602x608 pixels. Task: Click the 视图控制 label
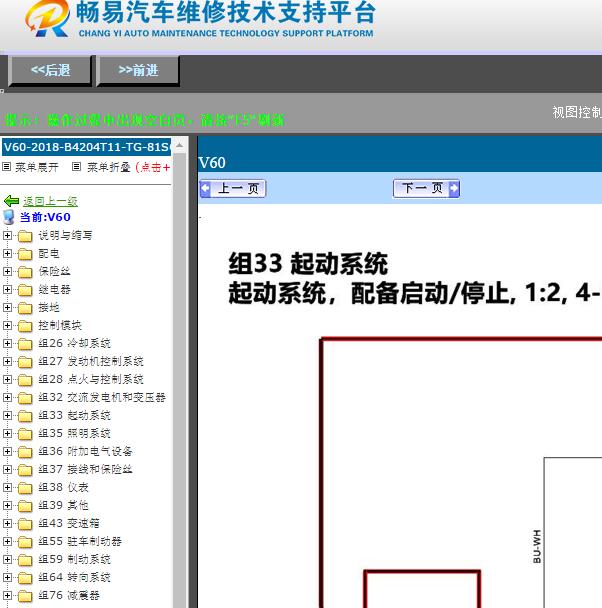(577, 112)
